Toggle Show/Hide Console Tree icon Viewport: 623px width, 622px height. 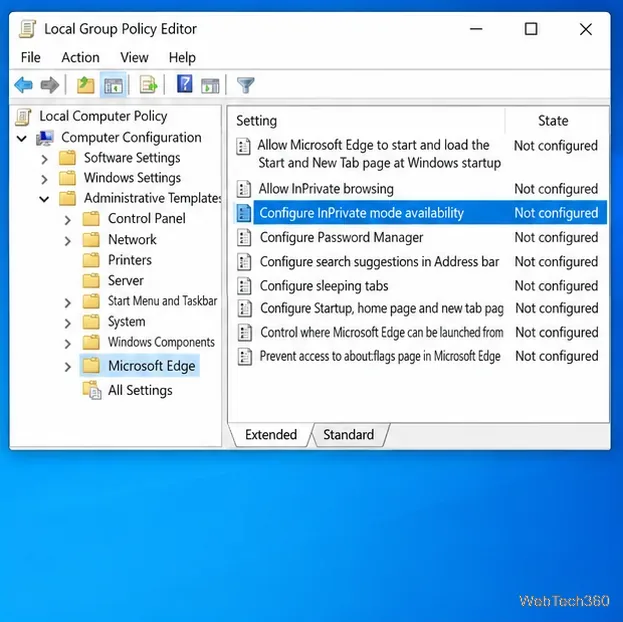113,85
